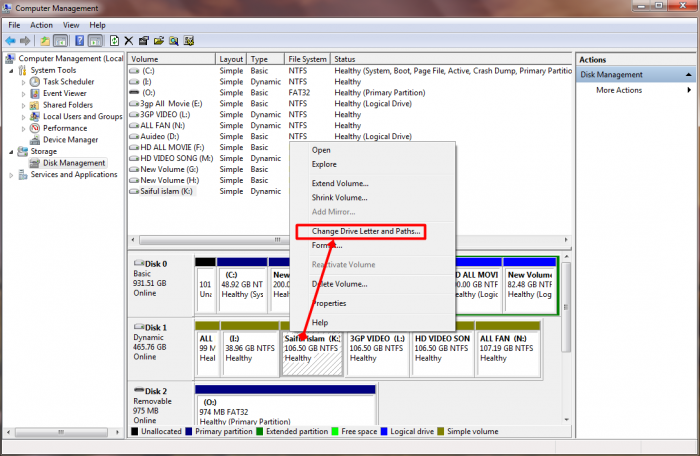Click the Find magnifier toolbar icon
700x456 pixels.
[x=174, y=41]
